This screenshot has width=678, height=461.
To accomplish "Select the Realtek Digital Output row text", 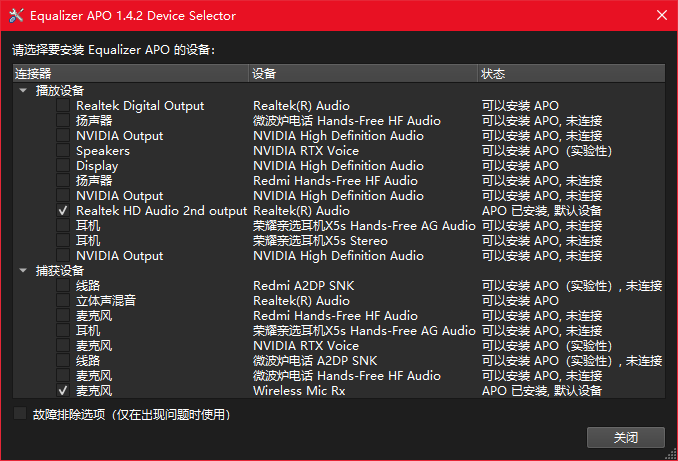I will point(140,106).
